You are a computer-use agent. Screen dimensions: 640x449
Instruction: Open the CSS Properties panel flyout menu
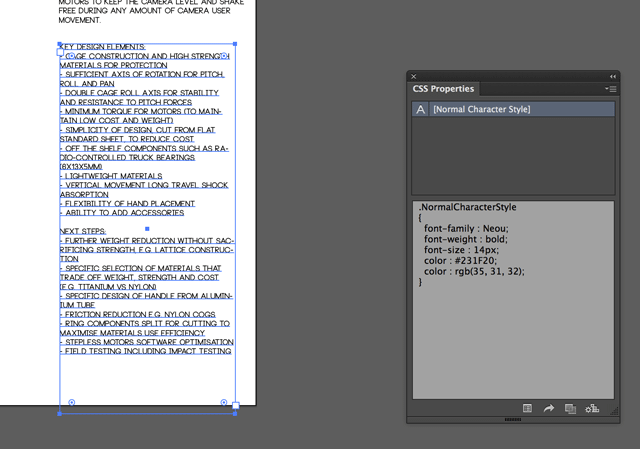[611, 89]
